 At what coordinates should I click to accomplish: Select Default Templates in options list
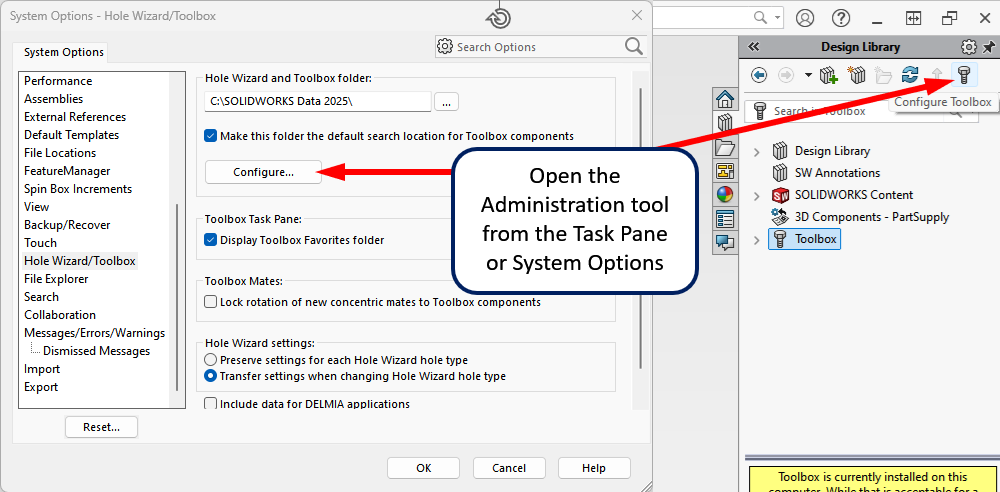(x=71, y=135)
